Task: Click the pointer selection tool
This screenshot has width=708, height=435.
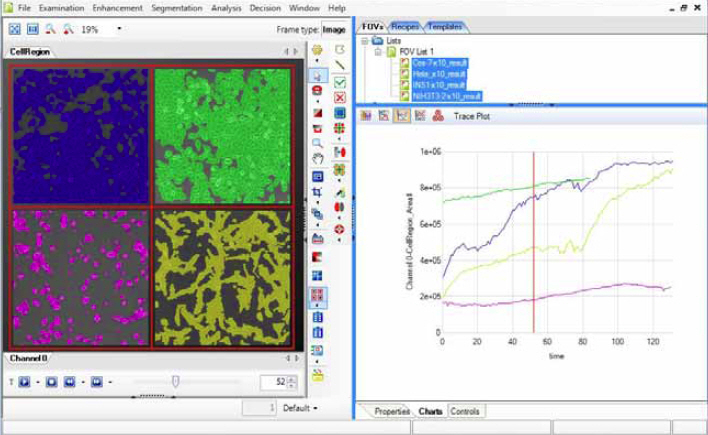Action: pos(318,76)
